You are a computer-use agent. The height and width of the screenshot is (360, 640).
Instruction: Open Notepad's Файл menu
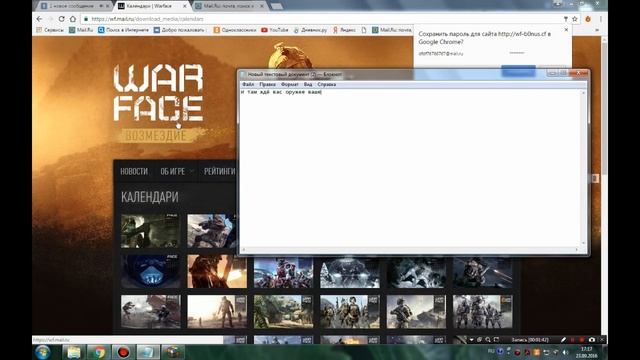coord(248,84)
